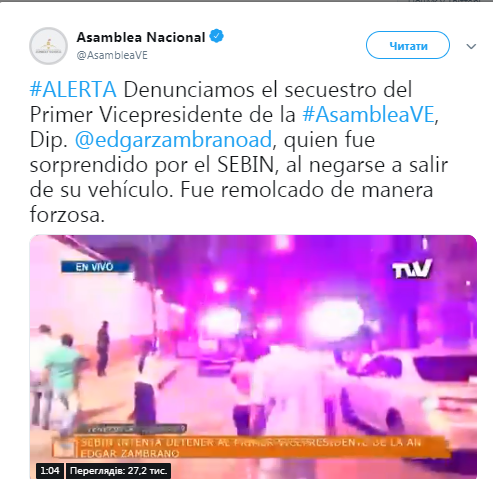Expand the tweet options chevron menu
Image resolution: width=493 pixels, height=479 pixels.
[x=471, y=46]
